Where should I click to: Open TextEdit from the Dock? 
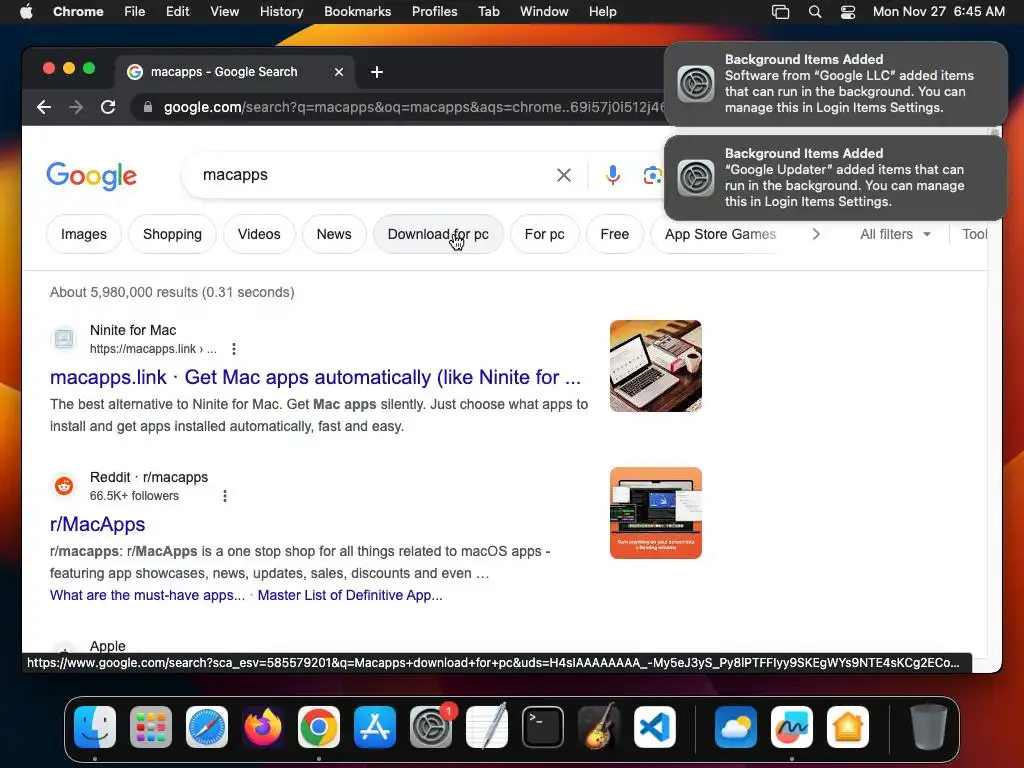coord(487,727)
